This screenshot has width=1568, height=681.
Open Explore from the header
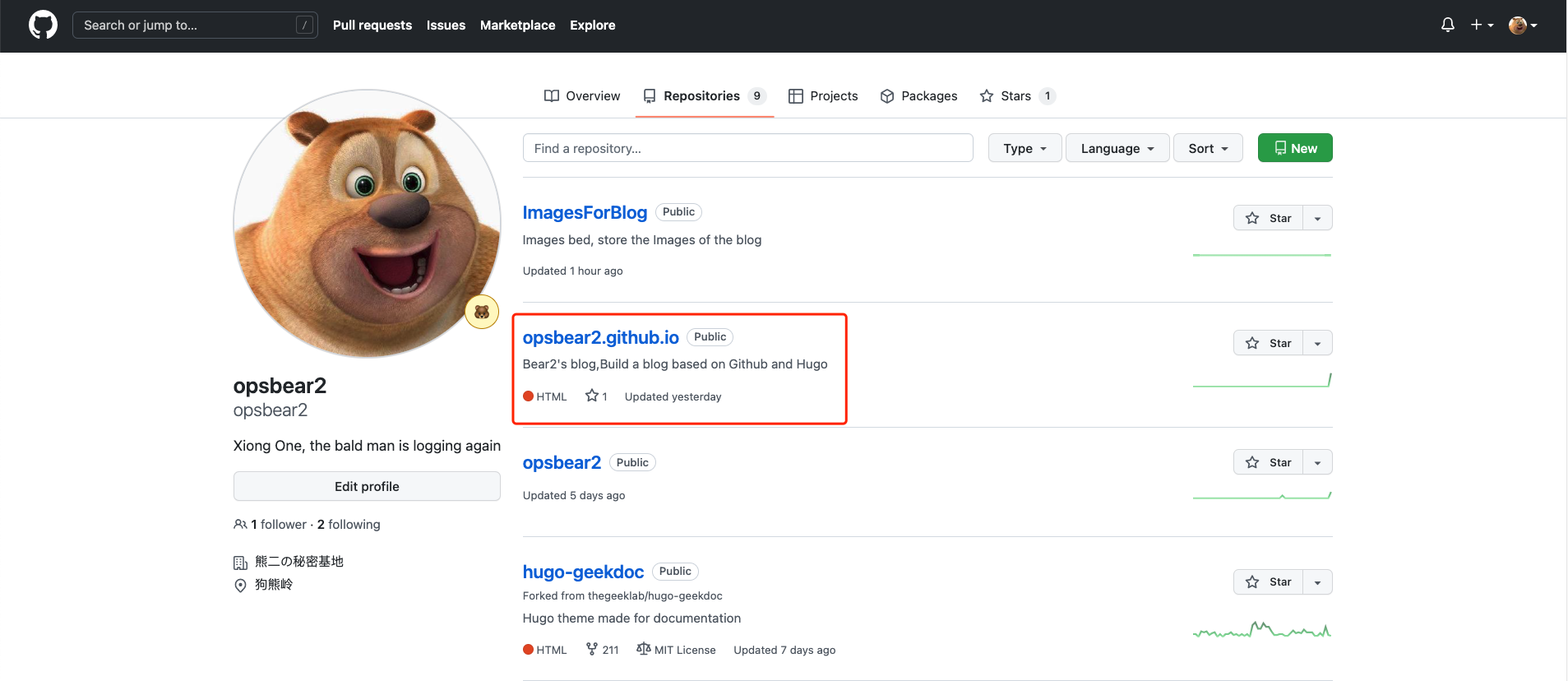pos(592,25)
